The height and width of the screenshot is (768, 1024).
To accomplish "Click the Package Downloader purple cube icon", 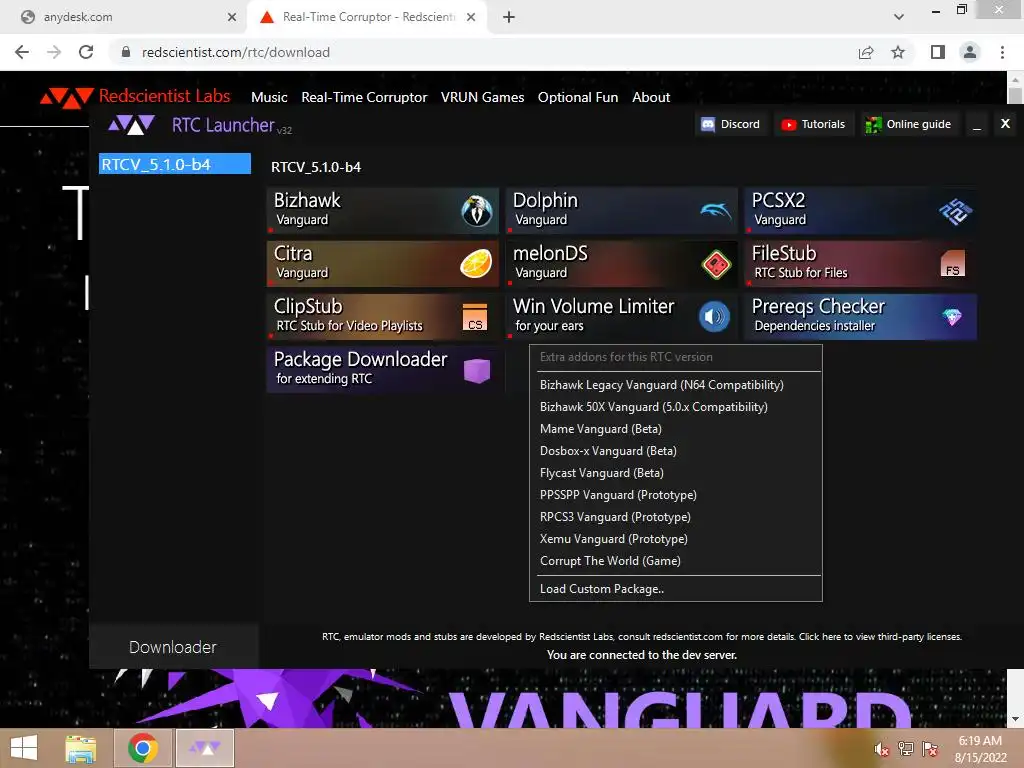I will coord(477,370).
